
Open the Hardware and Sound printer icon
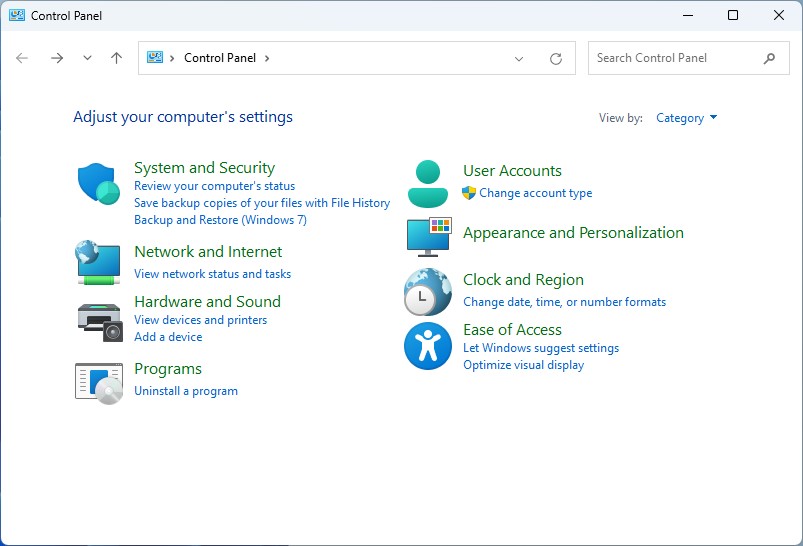100,322
